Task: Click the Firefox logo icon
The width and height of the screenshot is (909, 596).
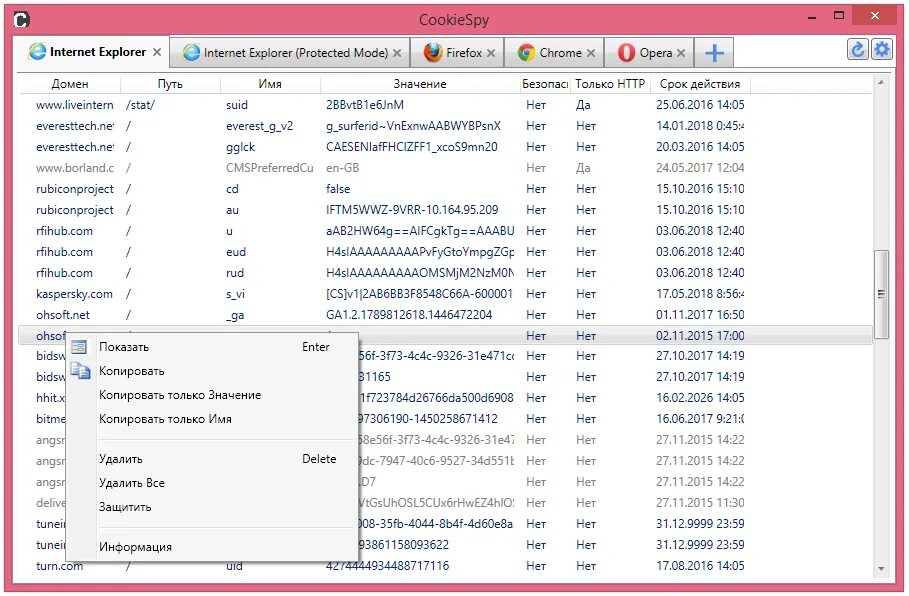Action: (x=432, y=53)
